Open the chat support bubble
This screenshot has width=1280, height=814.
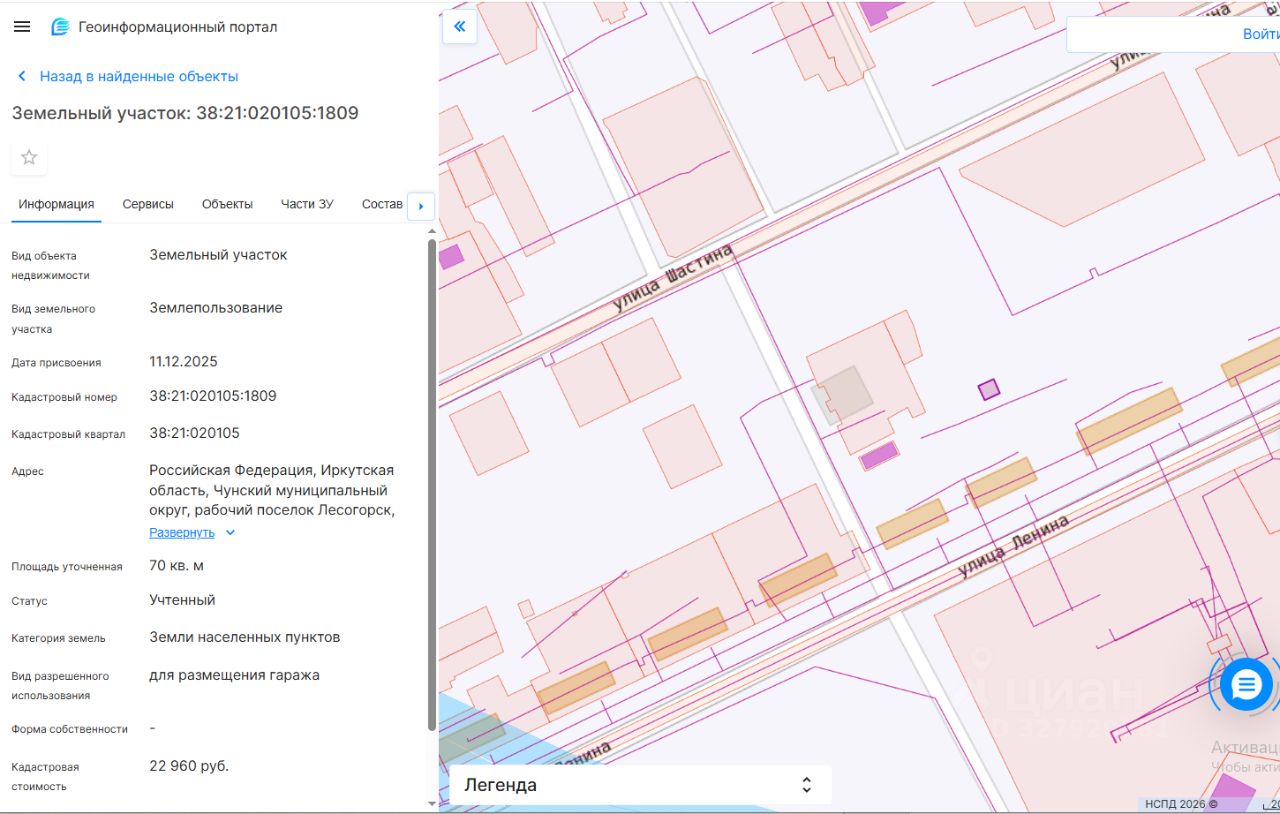[x=1246, y=685]
